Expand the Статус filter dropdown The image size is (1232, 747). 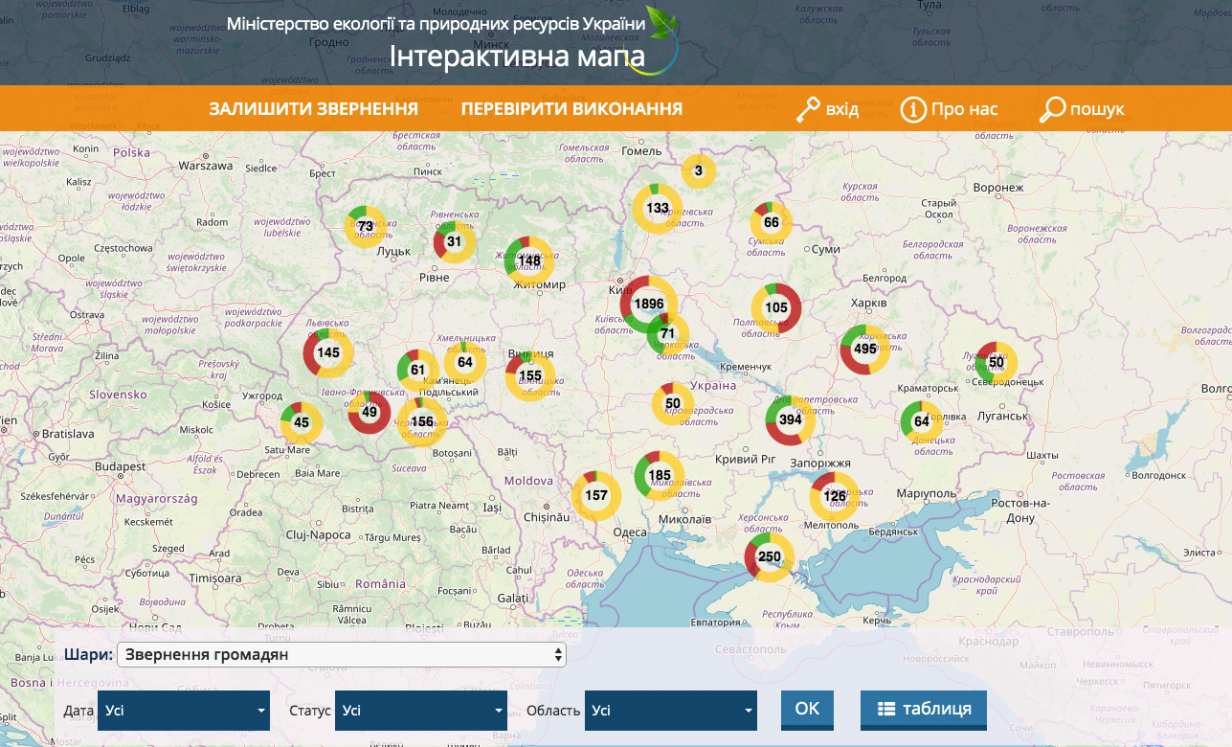pyautogui.click(x=421, y=710)
